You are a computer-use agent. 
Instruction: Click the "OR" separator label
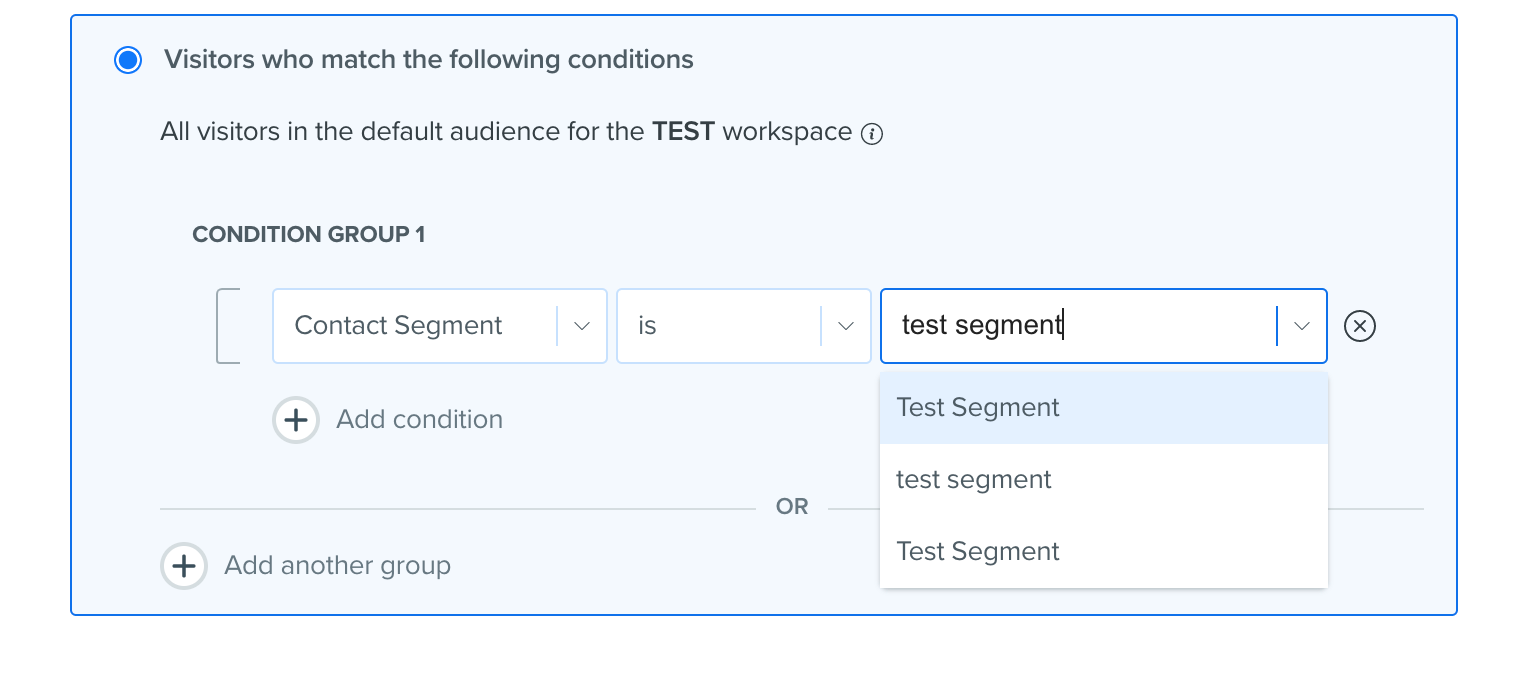point(792,507)
